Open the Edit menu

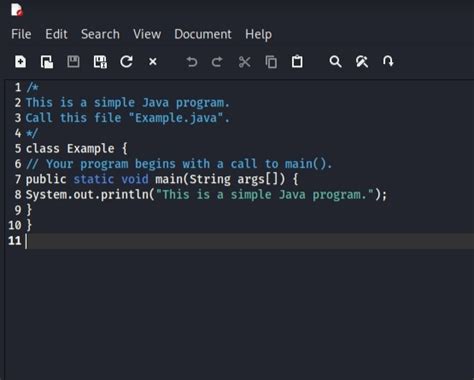pyautogui.click(x=56, y=34)
